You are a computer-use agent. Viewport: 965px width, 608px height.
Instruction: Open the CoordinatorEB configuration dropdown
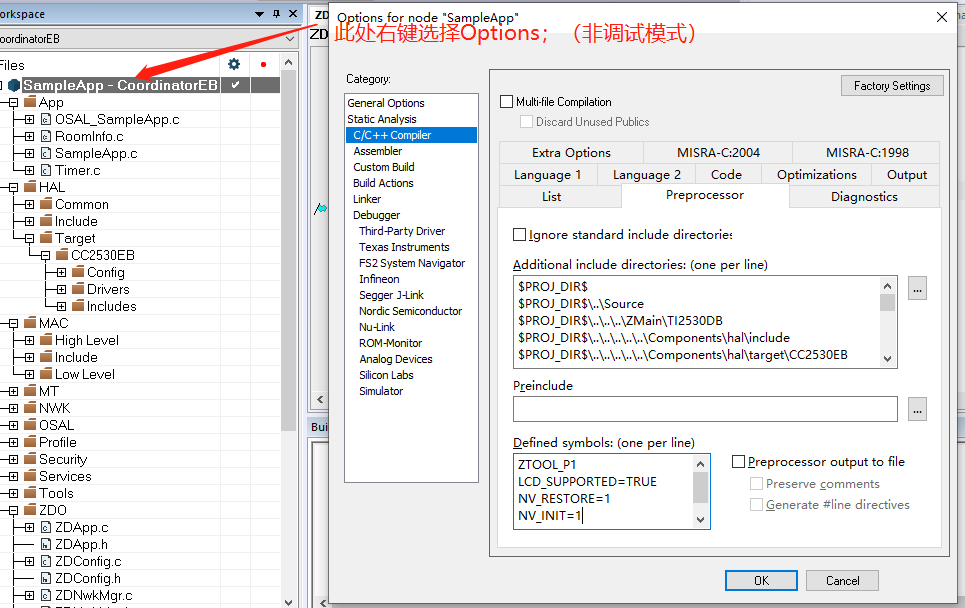click(290, 39)
